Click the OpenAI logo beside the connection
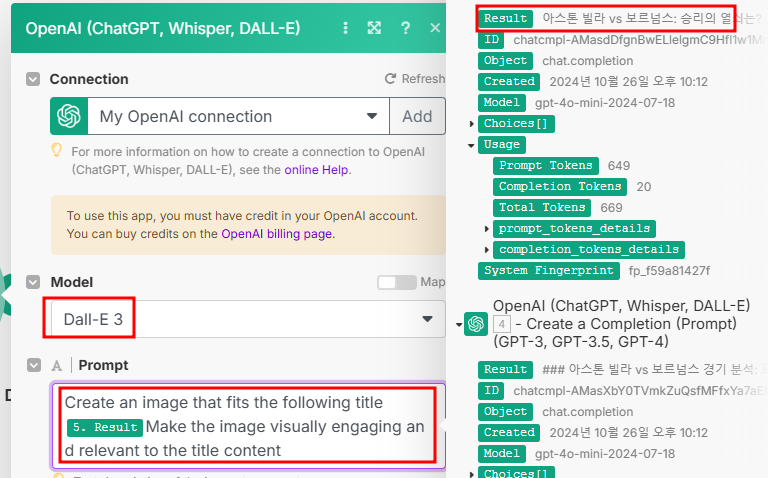This screenshot has height=478, width=768. tap(69, 116)
